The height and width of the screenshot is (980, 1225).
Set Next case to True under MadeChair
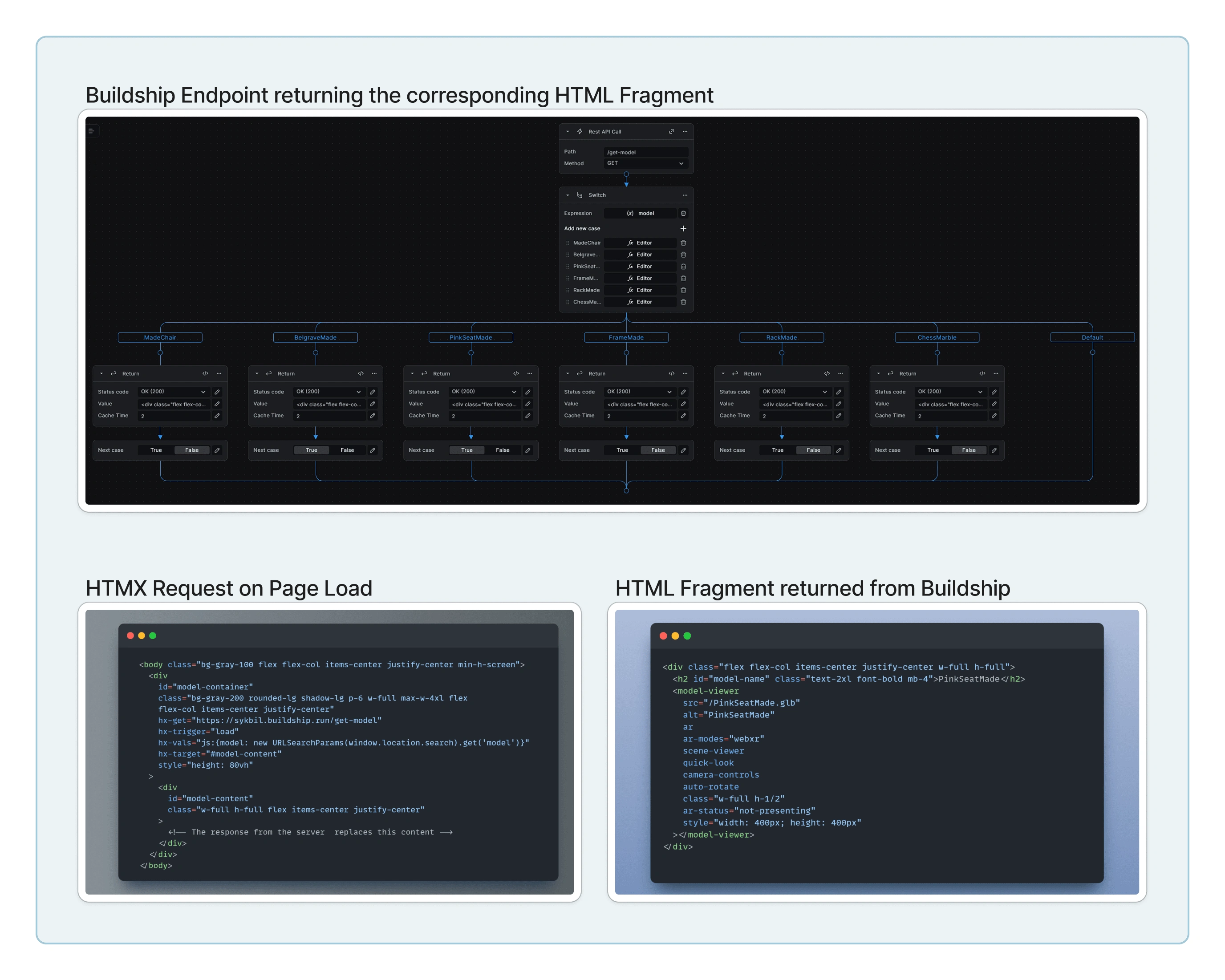[156, 450]
